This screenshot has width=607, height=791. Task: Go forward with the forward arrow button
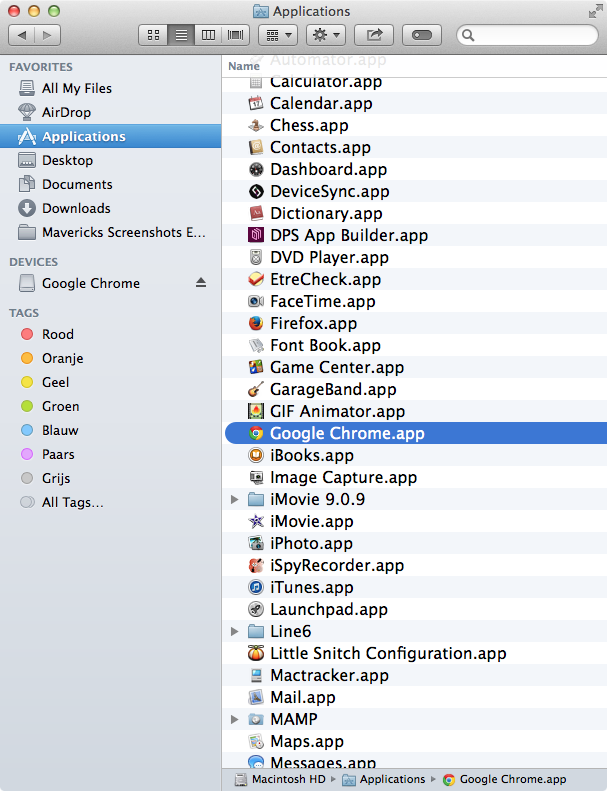47,35
